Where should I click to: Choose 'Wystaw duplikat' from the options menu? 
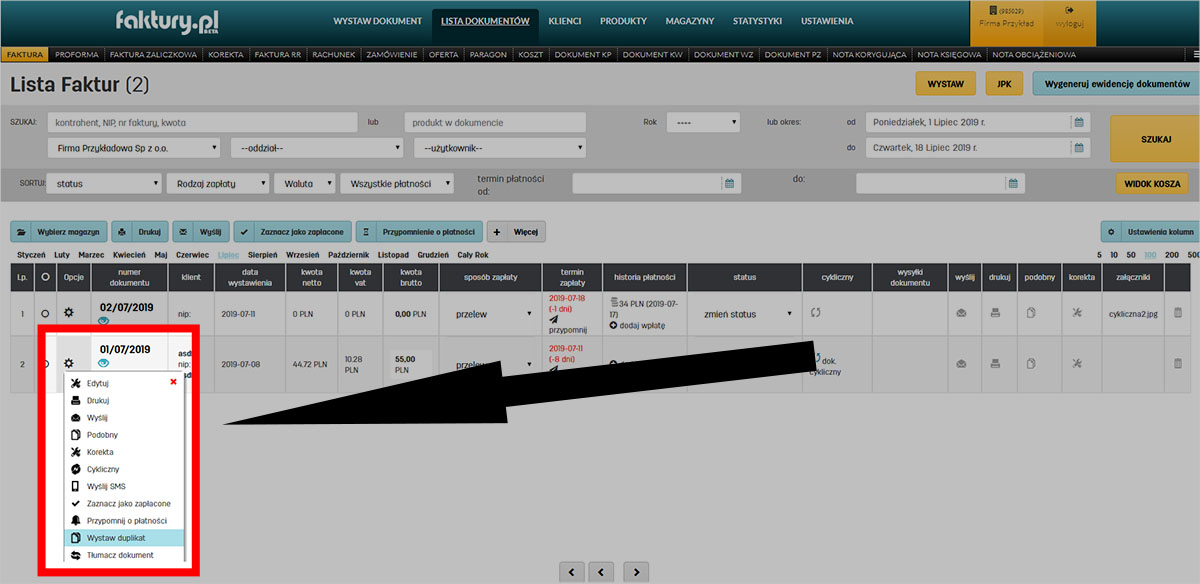[x=116, y=538]
